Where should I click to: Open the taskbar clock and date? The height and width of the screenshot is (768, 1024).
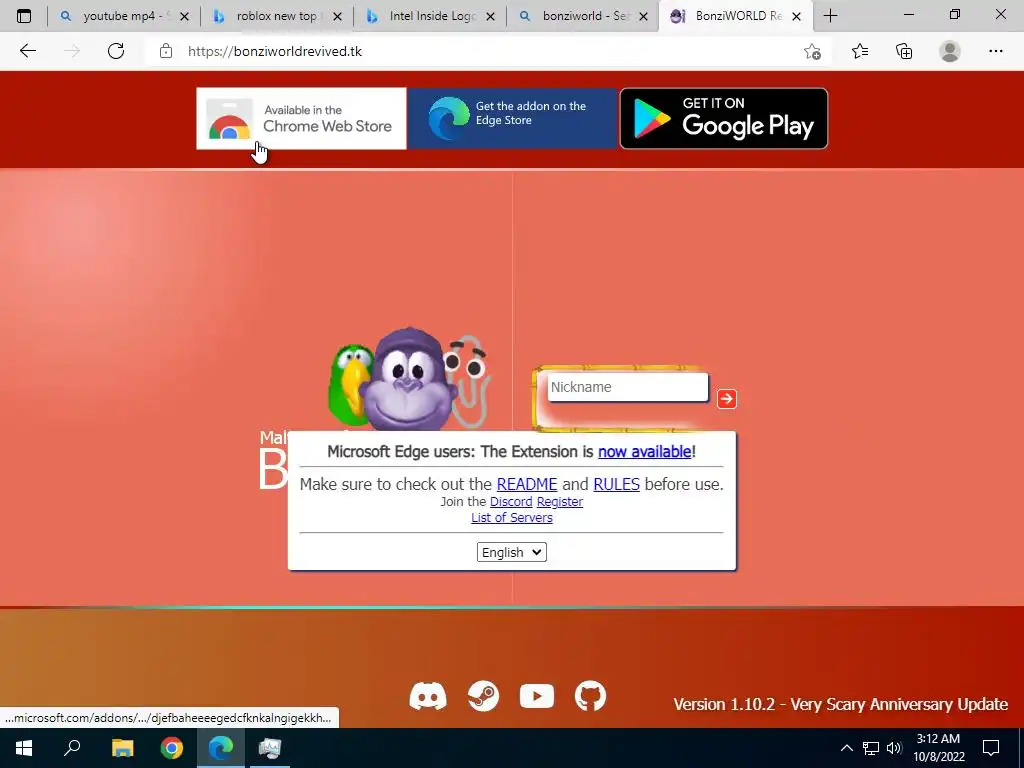click(x=938, y=748)
